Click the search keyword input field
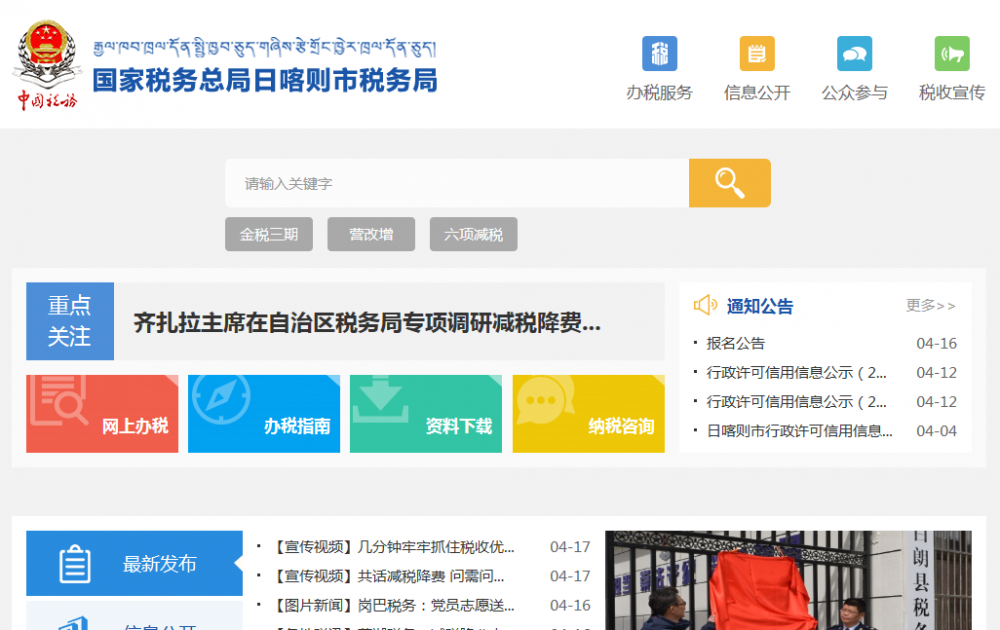Image resolution: width=1000 pixels, height=630 pixels. point(450,183)
